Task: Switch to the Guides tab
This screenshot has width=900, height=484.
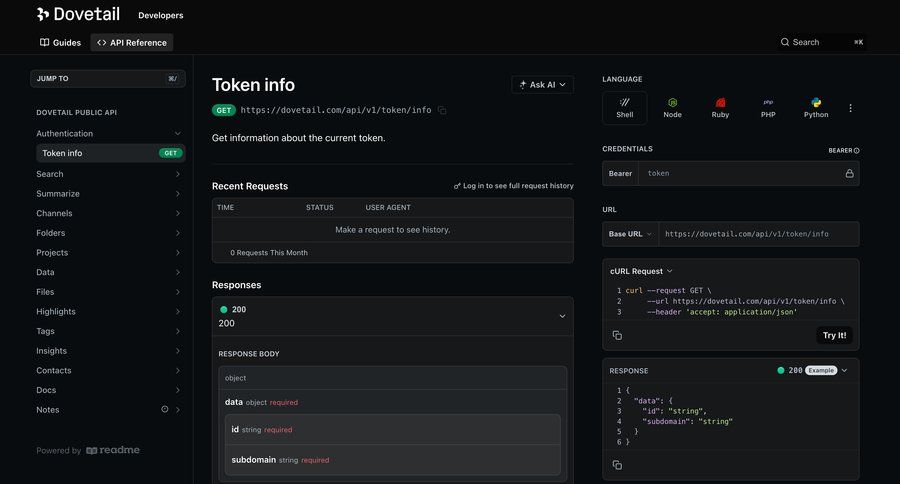Action: (60, 42)
